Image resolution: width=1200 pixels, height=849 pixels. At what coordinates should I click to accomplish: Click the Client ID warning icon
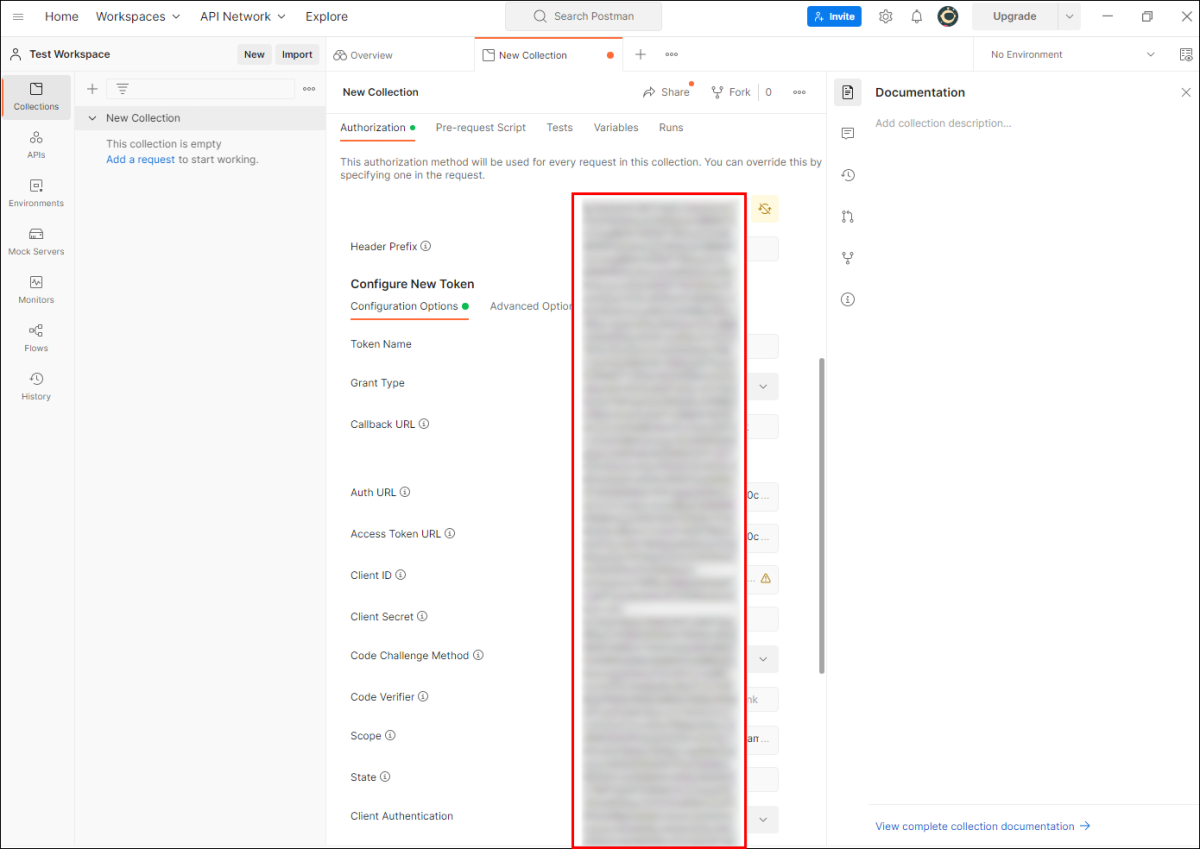coord(766,578)
